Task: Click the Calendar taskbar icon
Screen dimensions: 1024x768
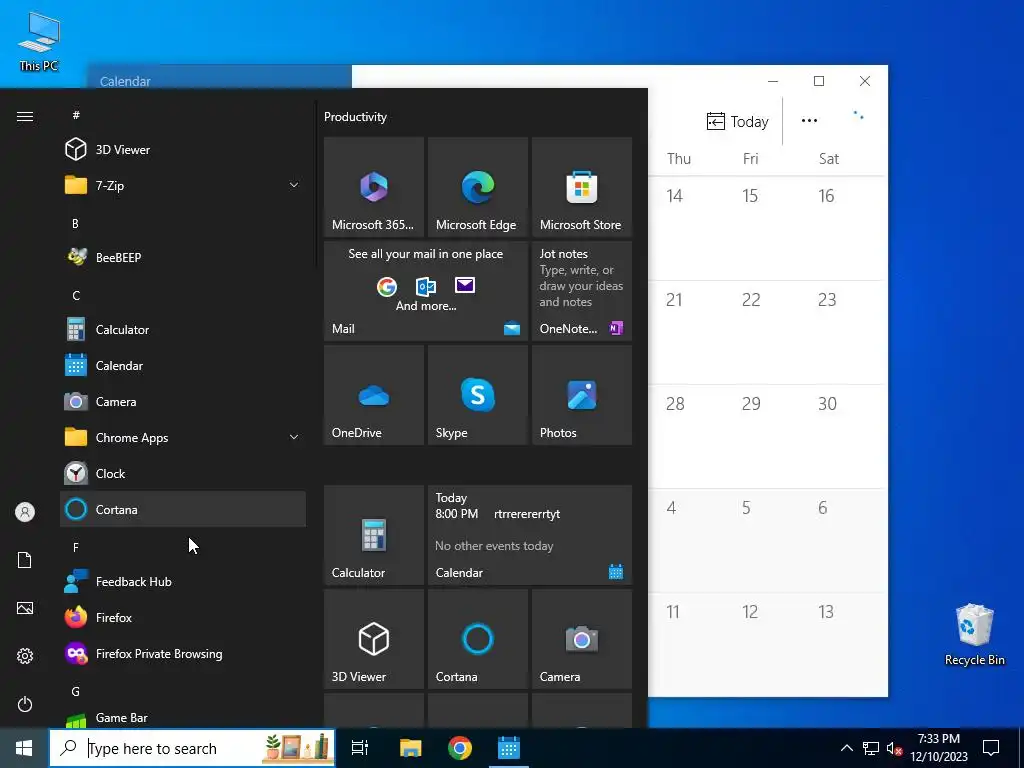Action: click(509, 748)
